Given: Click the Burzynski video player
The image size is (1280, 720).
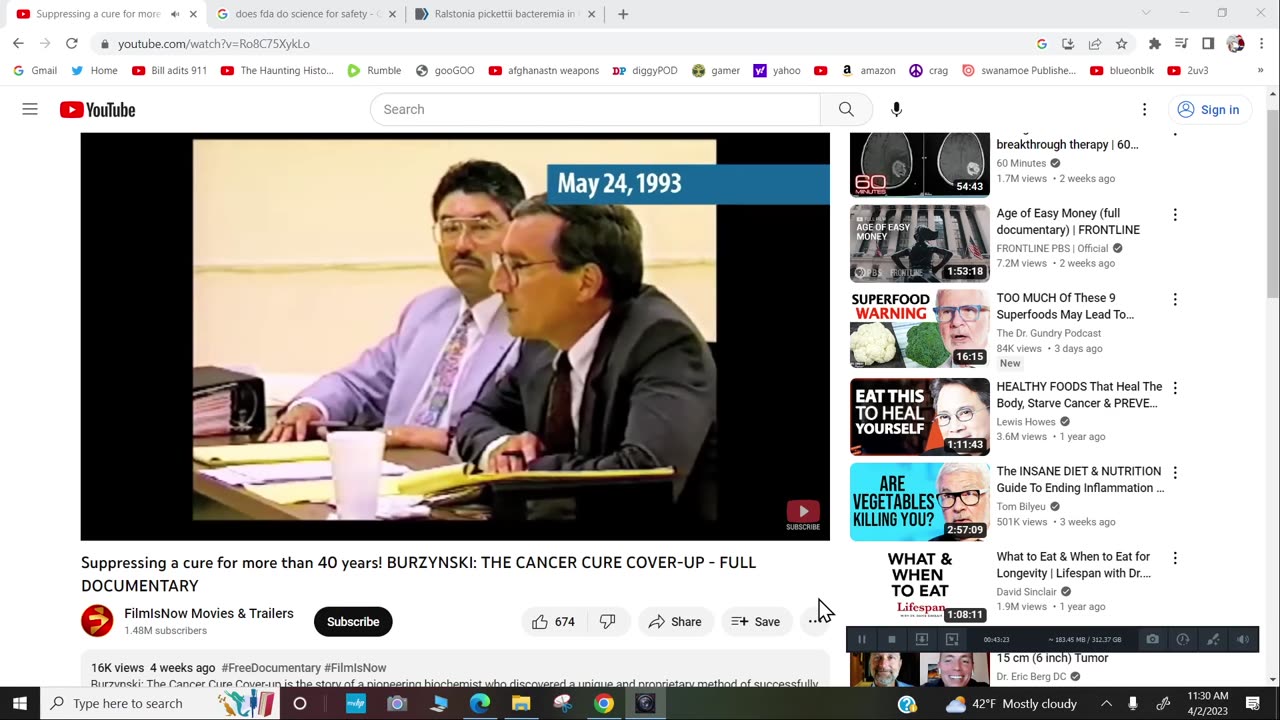Looking at the screenshot, I should tap(455, 336).
